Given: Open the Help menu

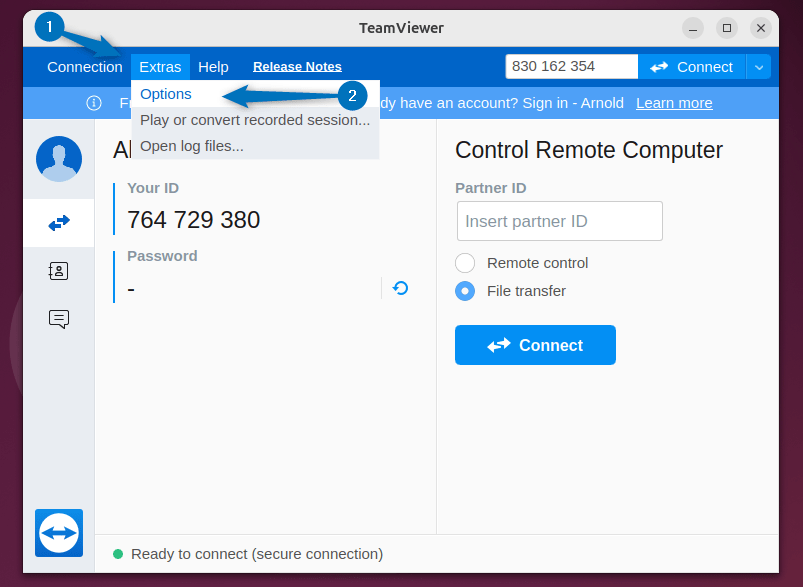Looking at the screenshot, I should (x=213, y=67).
